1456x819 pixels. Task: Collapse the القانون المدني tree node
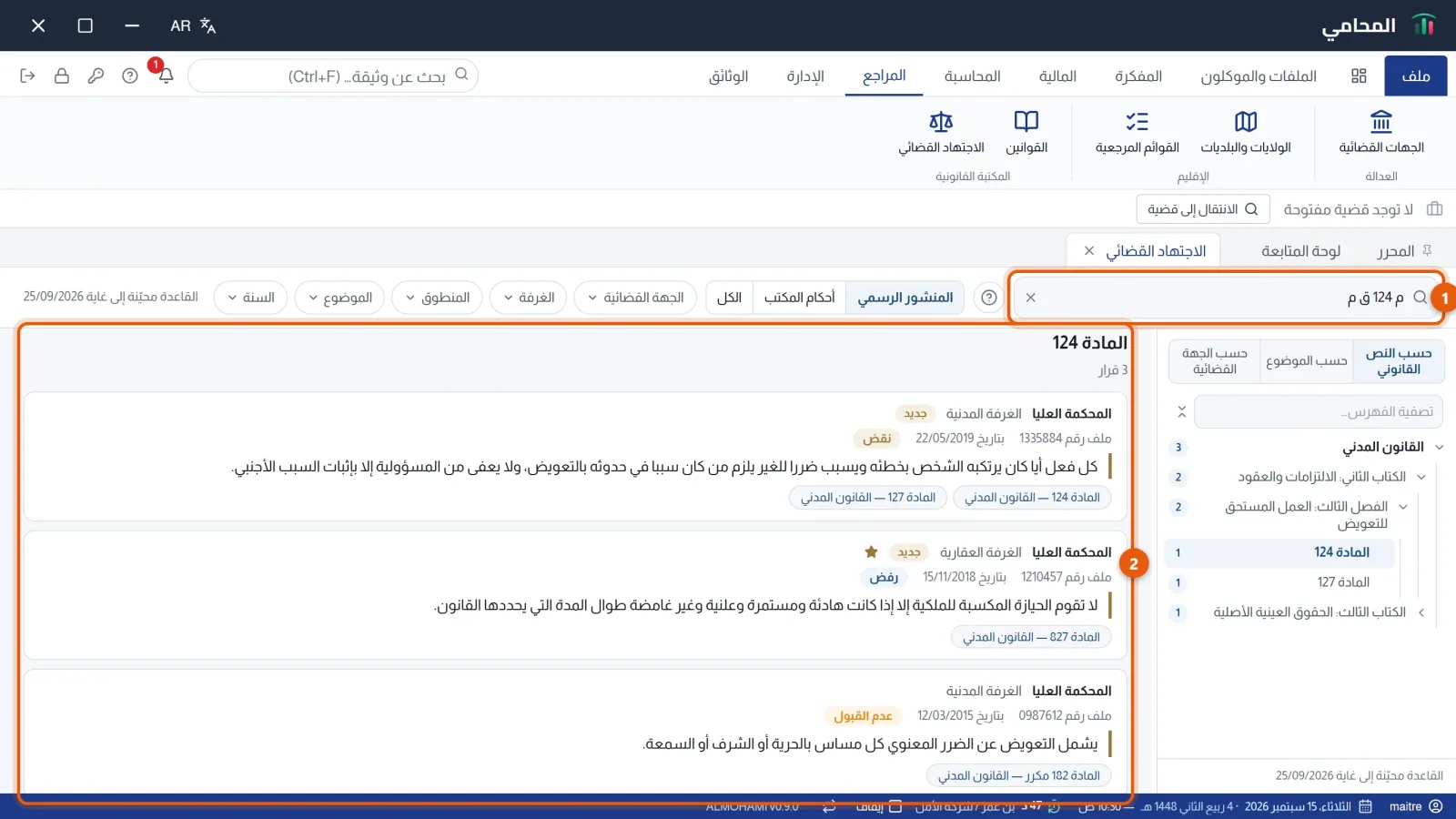click(x=1440, y=447)
